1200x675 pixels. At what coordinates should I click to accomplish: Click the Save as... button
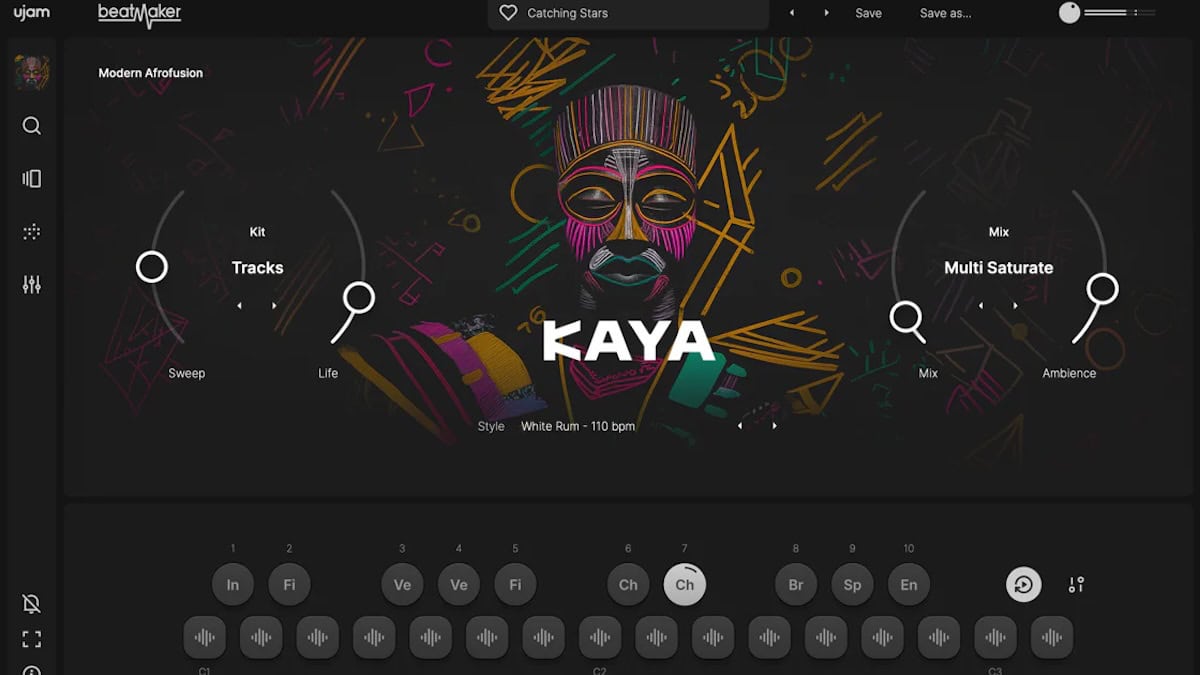[x=945, y=13]
